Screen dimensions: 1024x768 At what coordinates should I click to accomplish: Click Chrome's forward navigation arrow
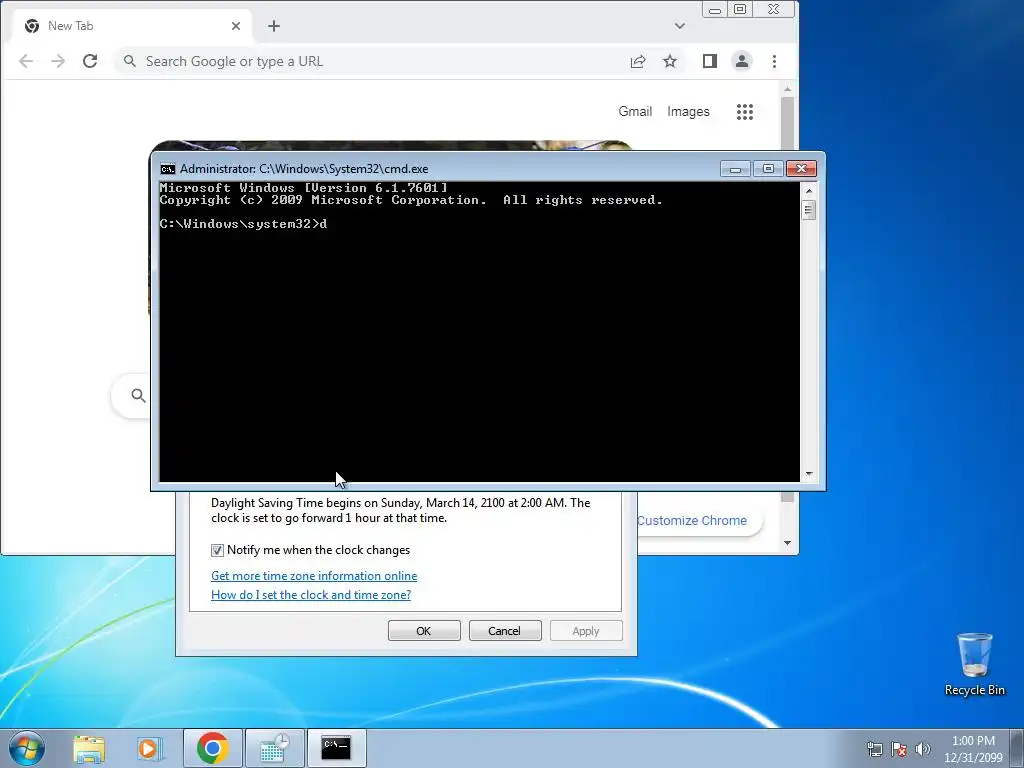point(58,61)
